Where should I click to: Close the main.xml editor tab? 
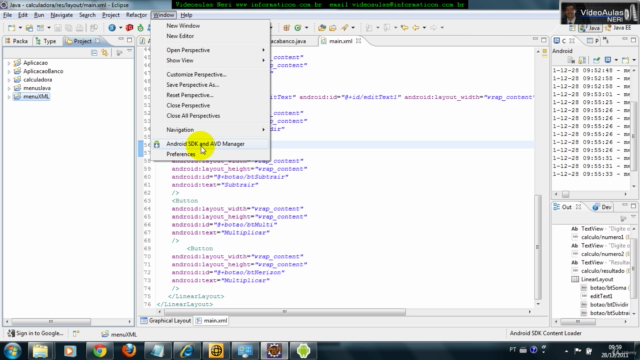point(358,41)
